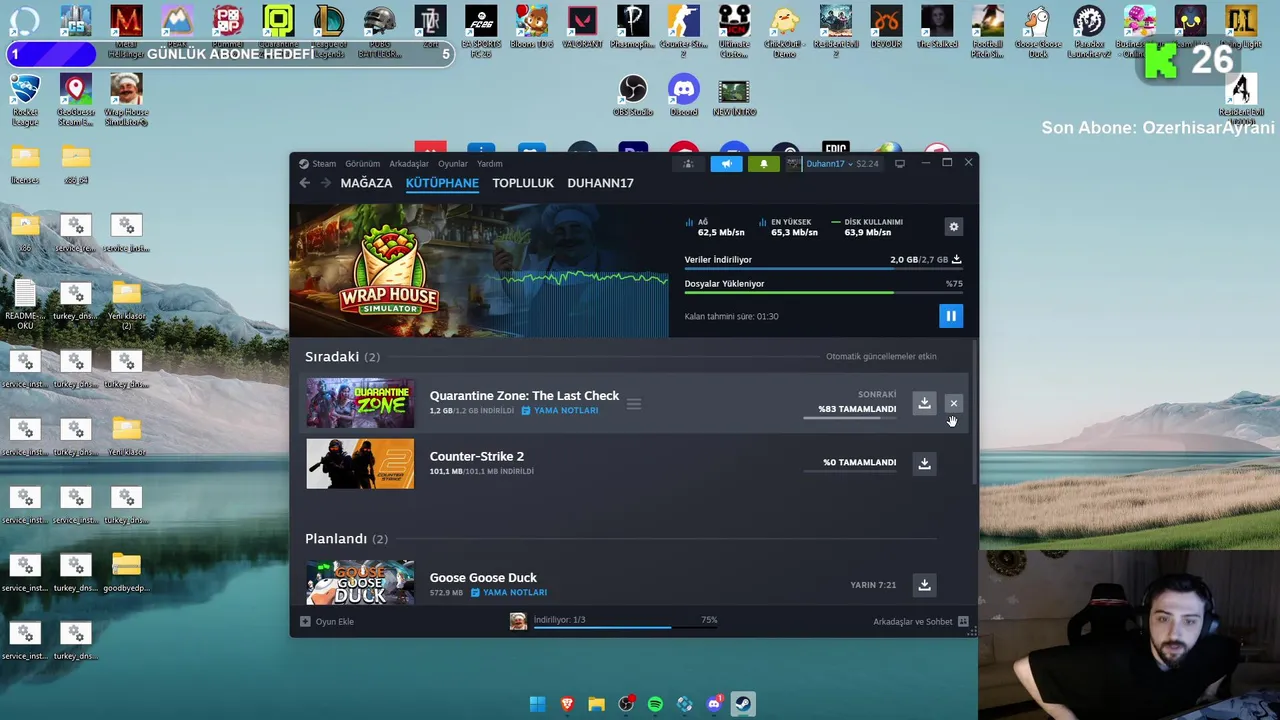Start the Counter-Strike 2 download now

924,463
